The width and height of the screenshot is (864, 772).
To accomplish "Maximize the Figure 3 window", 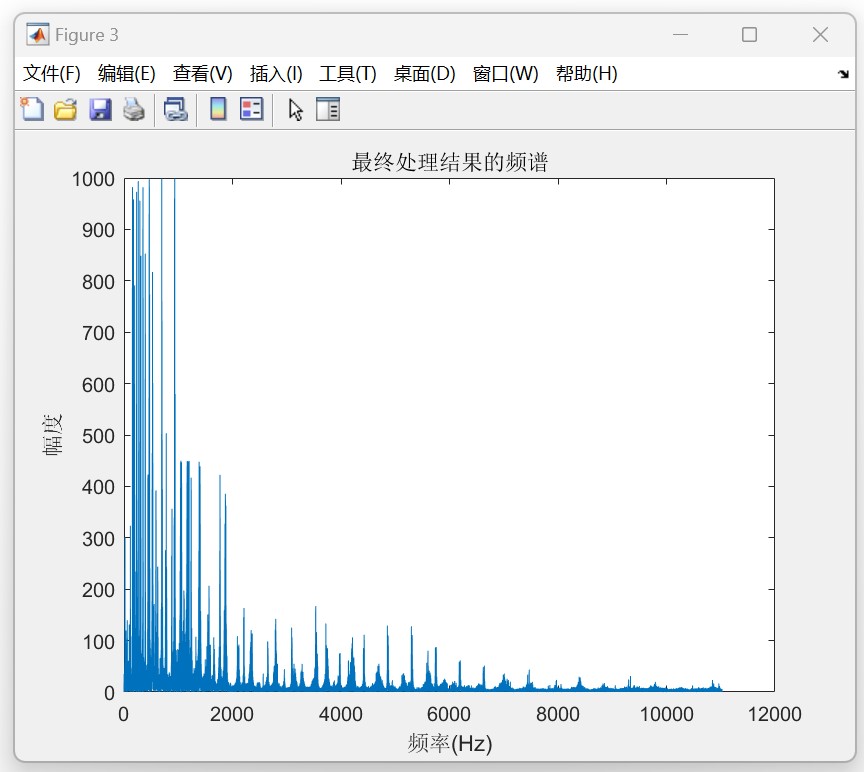I will pos(749,35).
